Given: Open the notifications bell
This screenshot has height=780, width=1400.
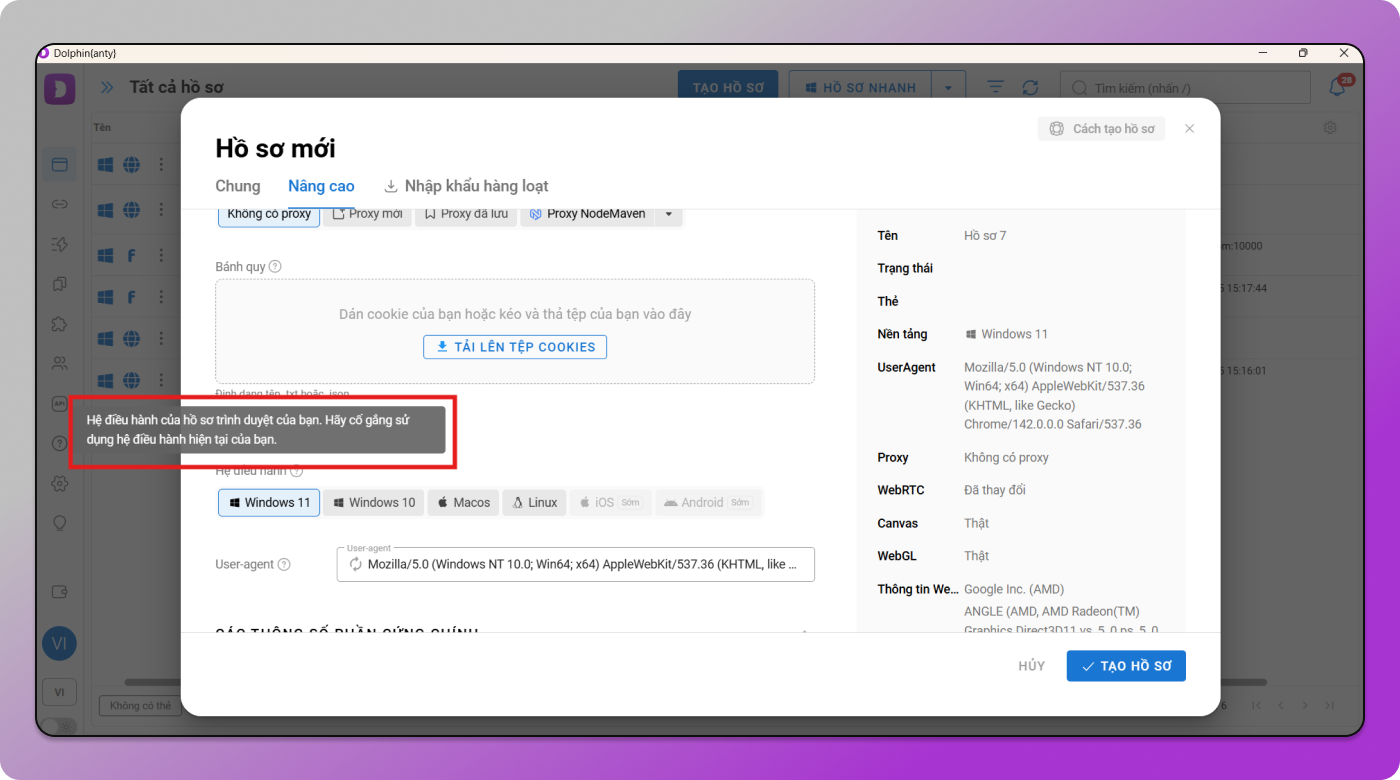Looking at the screenshot, I should point(1337,88).
